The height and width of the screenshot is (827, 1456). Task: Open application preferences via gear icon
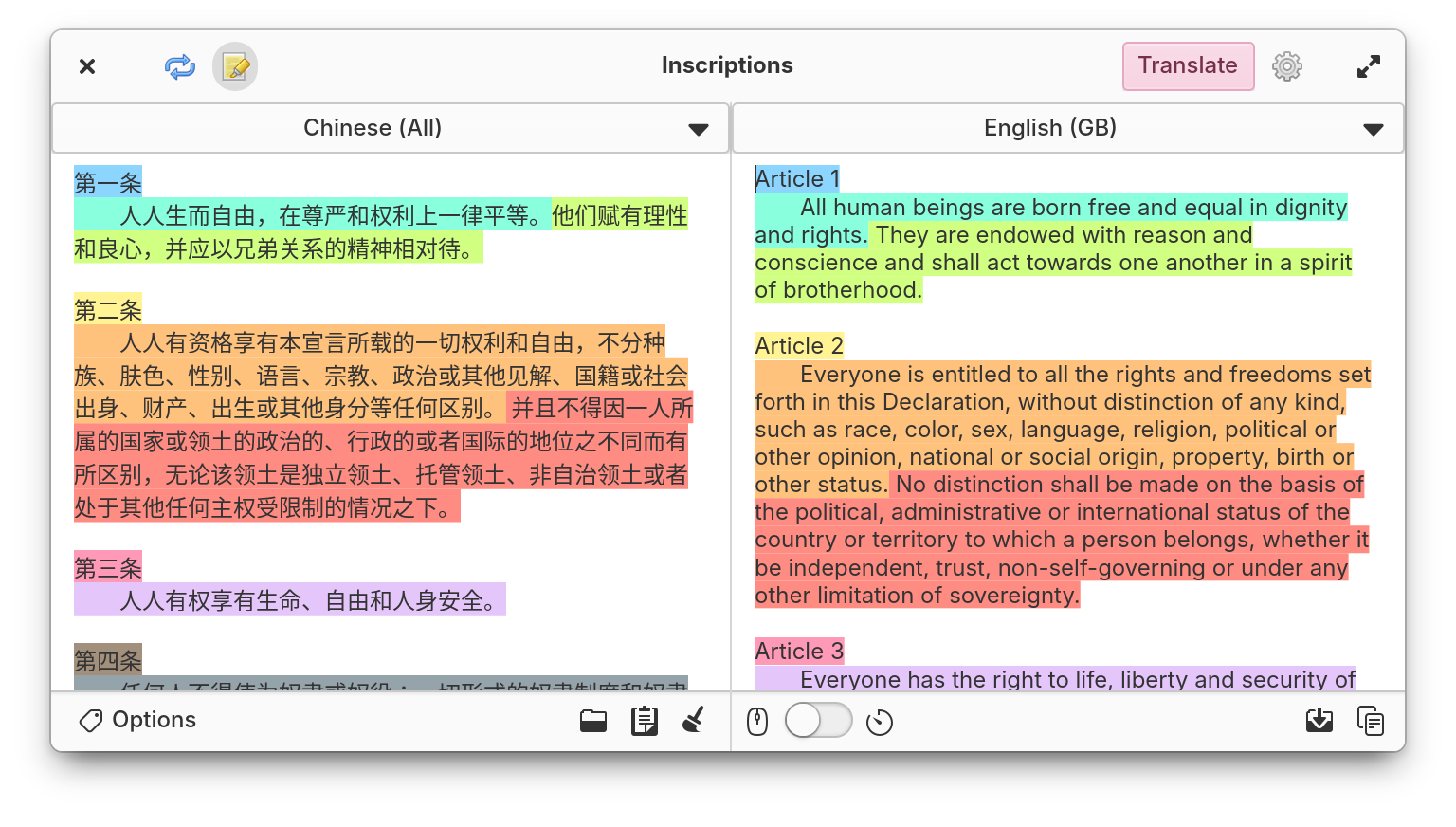pyautogui.click(x=1286, y=66)
